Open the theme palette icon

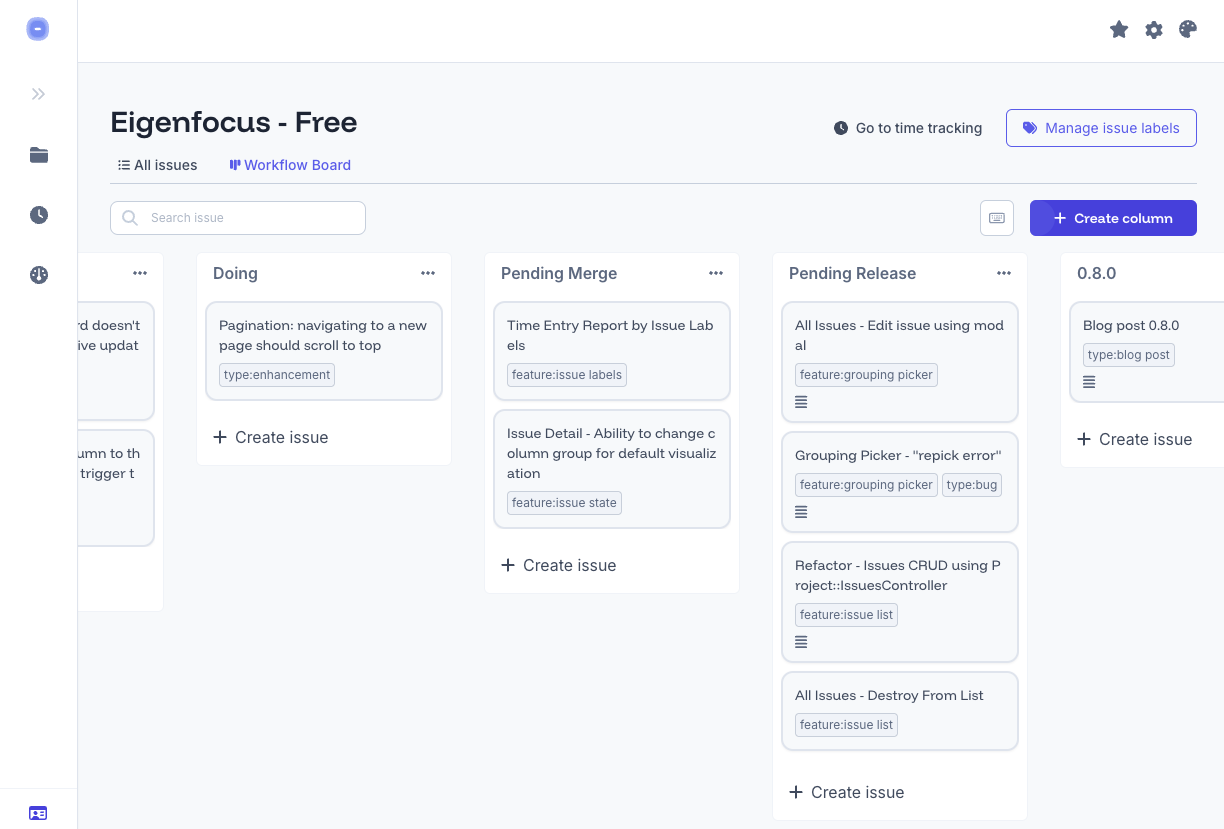[x=1188, y=30]
